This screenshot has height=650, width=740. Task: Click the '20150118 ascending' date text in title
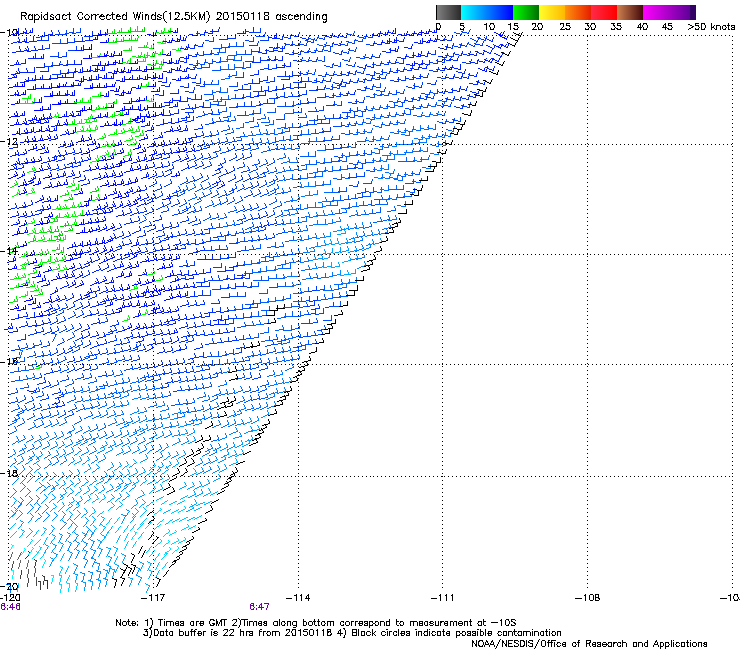[x=271, y=17]
